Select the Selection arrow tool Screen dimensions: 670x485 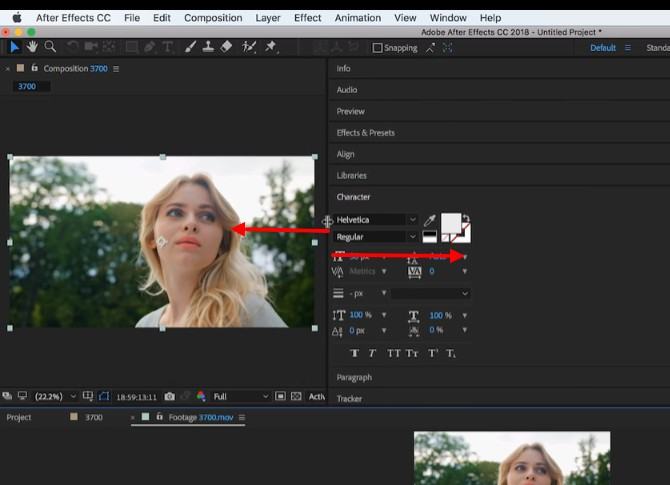click(x=15, y=47)
